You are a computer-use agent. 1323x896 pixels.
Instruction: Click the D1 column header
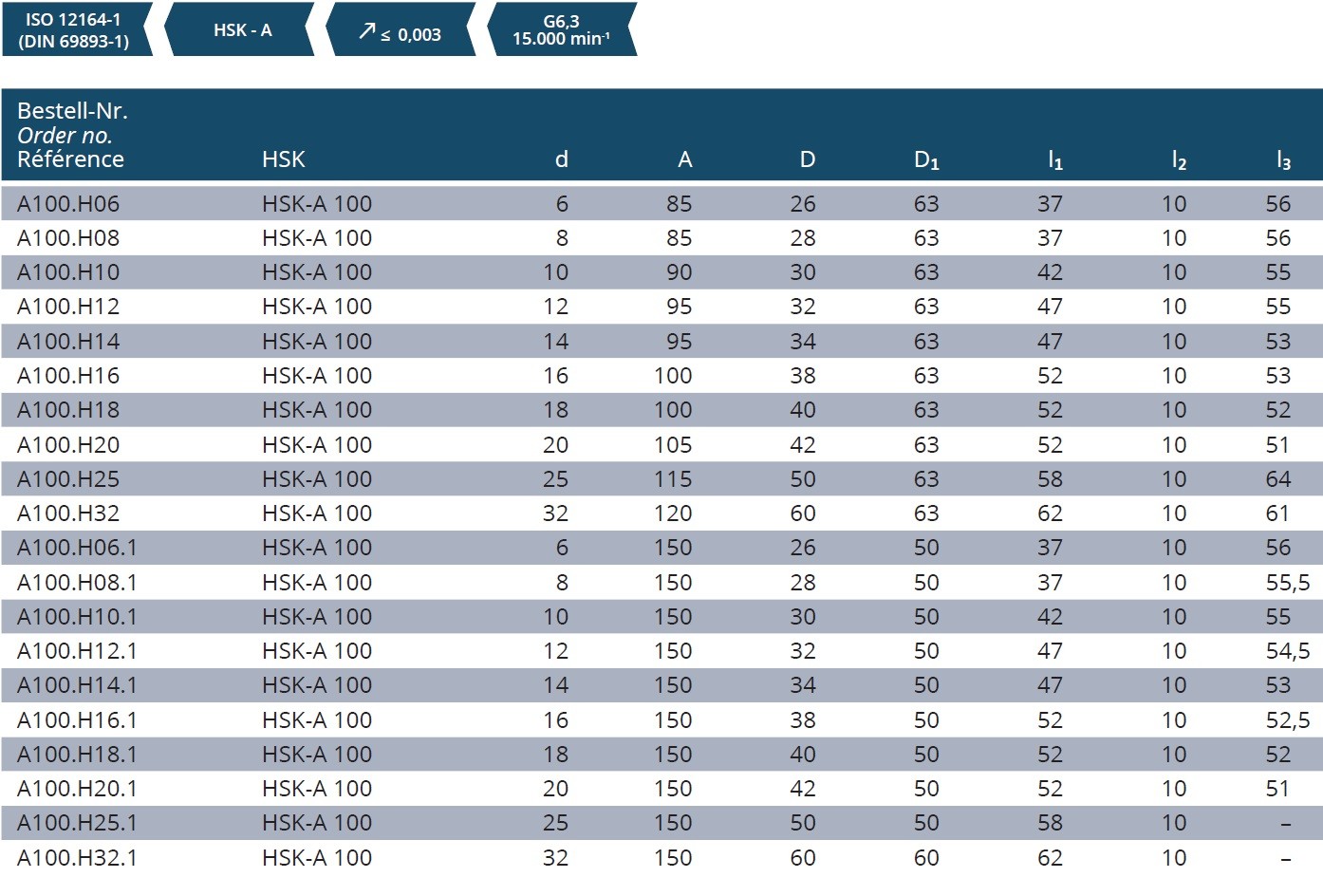pos(926,160)
